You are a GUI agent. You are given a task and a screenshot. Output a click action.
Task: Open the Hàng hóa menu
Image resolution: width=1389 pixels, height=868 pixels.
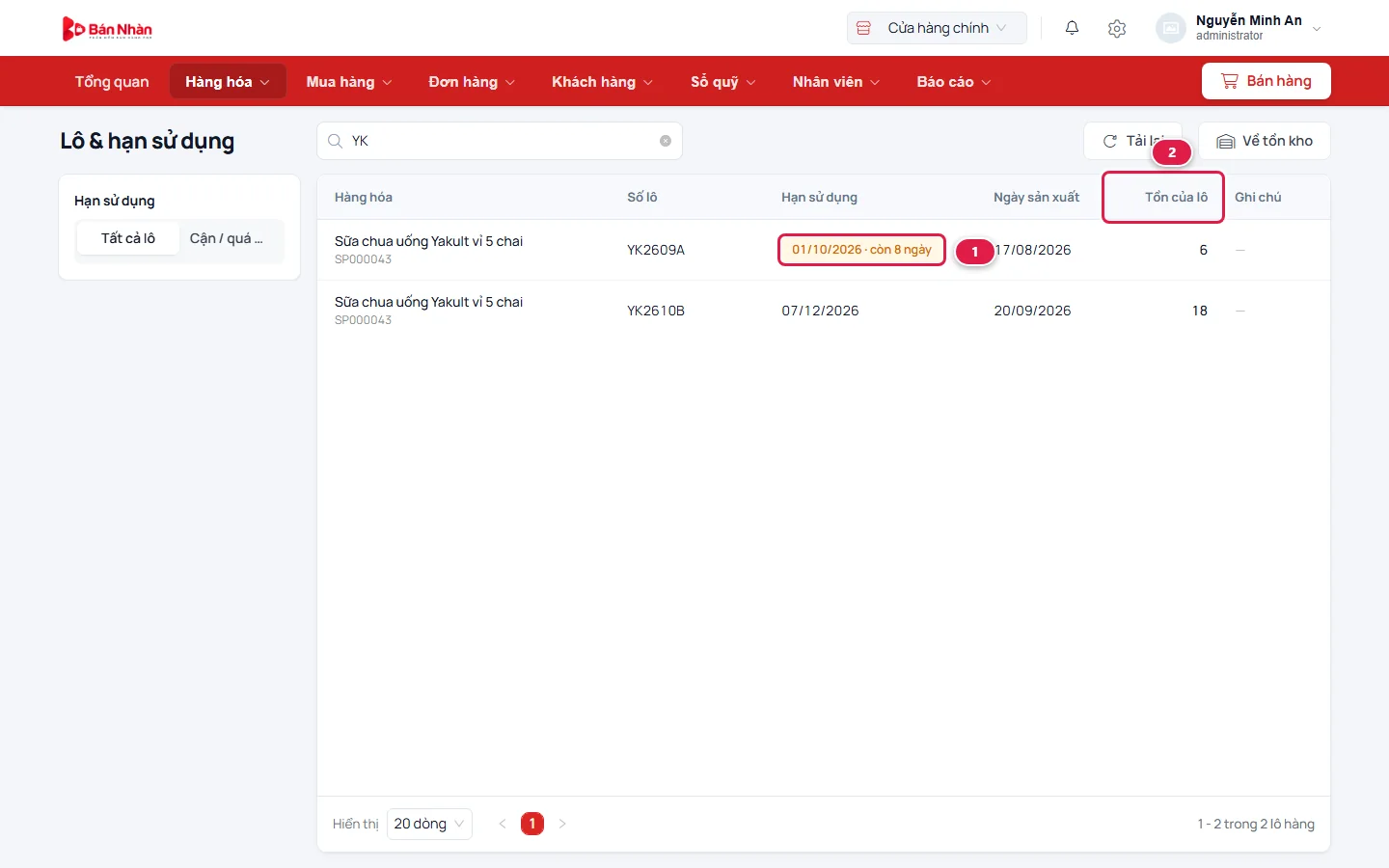[228, 82]
